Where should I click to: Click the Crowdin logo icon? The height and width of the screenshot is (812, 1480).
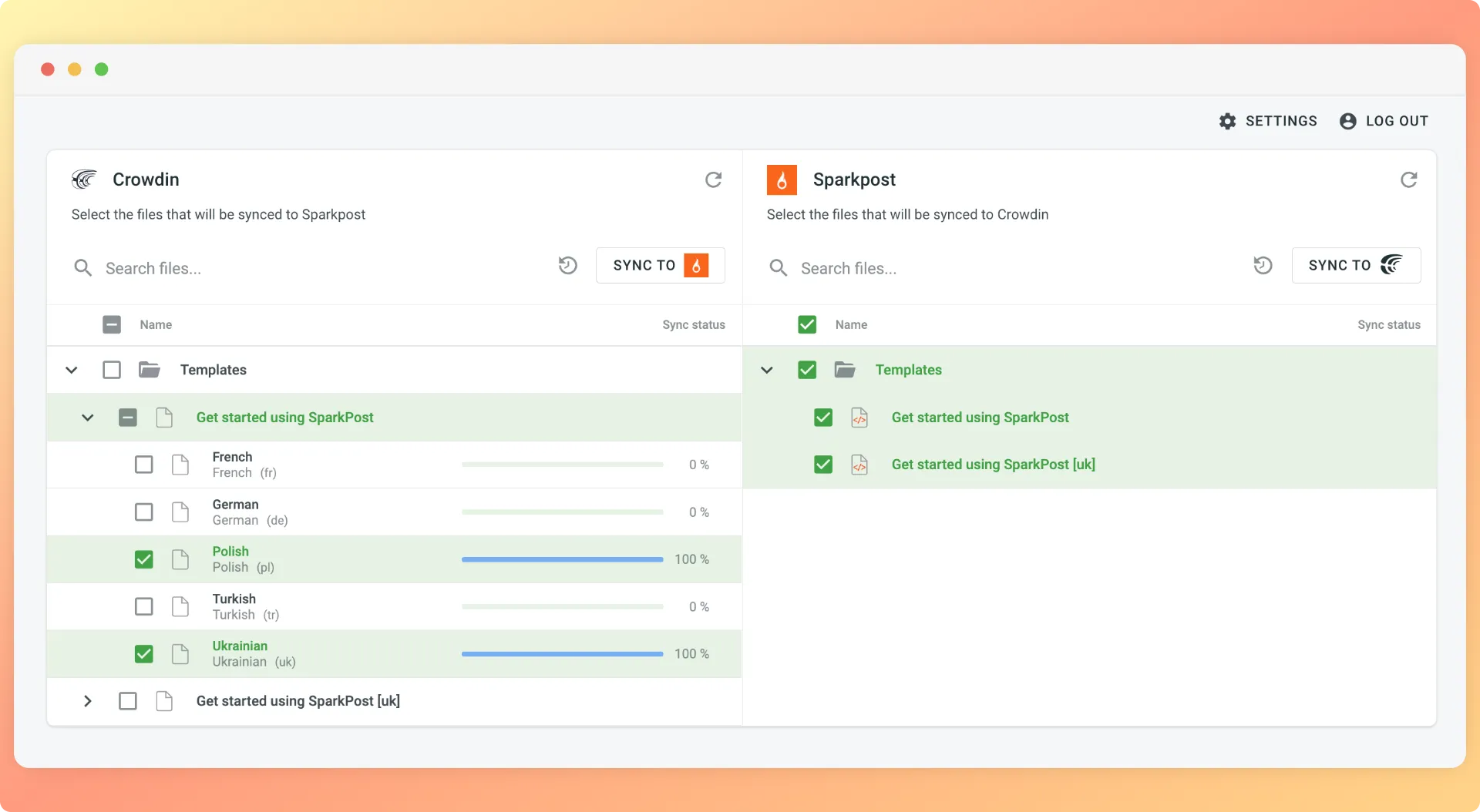coord(84,180)
